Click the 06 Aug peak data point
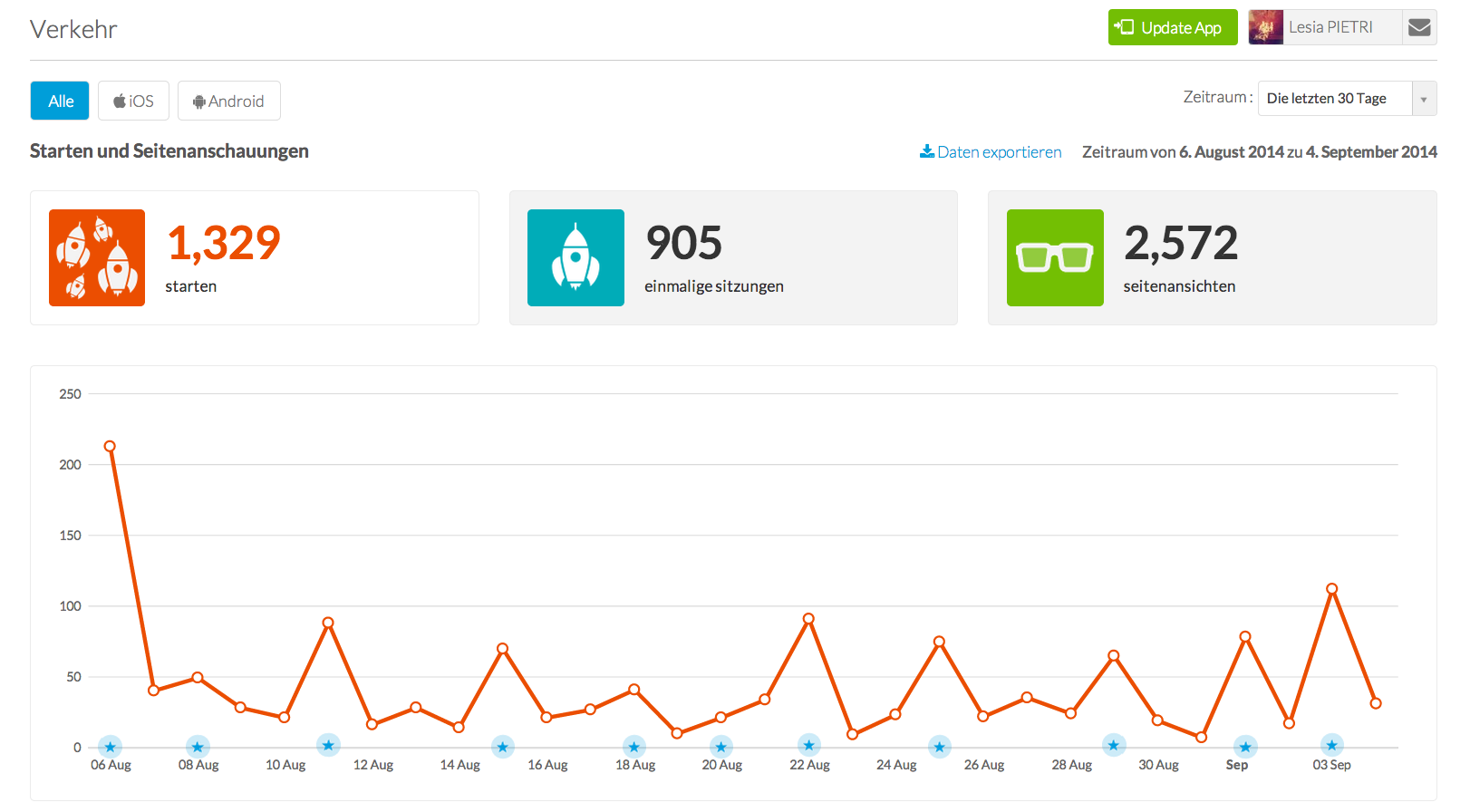 pyautogui.click(x=110, y=446)
